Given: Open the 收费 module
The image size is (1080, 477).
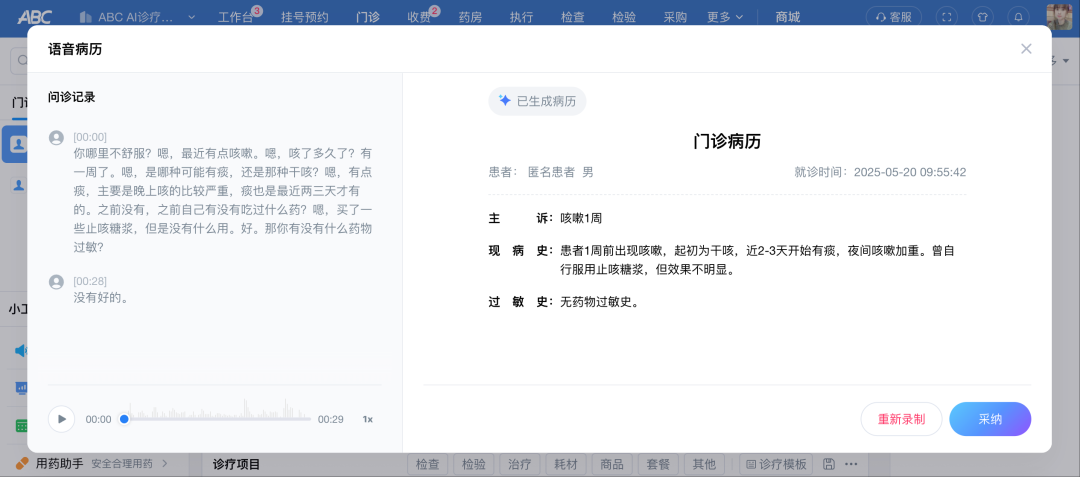Looking at the screenshot, I should pos(421,17).
